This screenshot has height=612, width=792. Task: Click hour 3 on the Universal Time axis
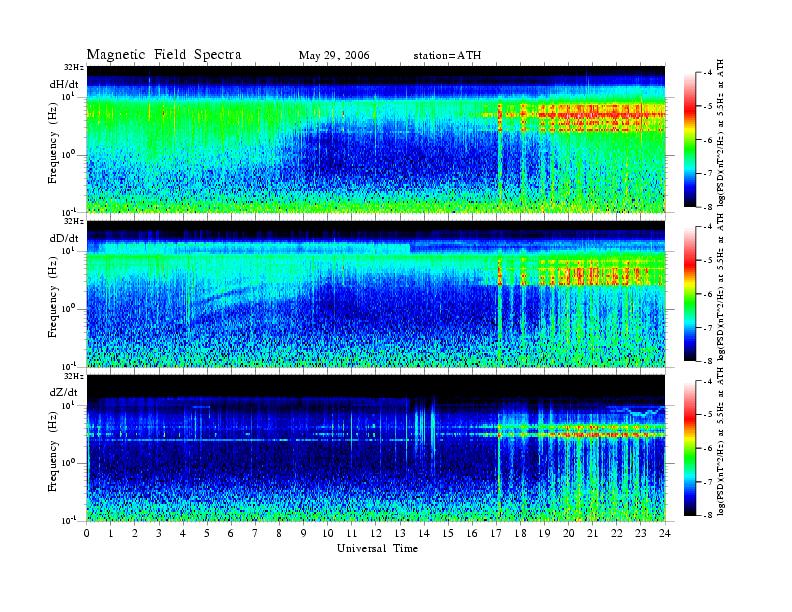click(x=159, y=533)
